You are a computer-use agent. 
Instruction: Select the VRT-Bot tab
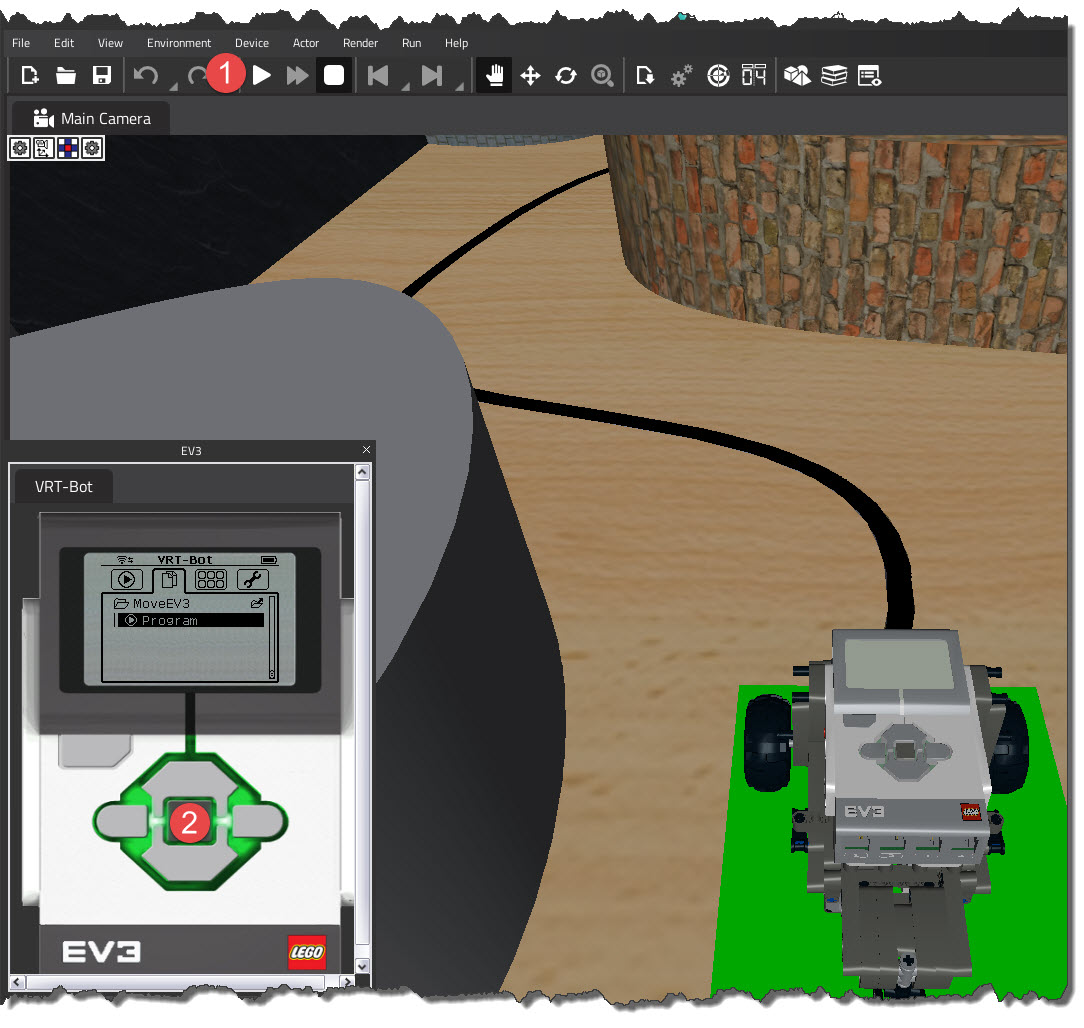click(64, 487)
